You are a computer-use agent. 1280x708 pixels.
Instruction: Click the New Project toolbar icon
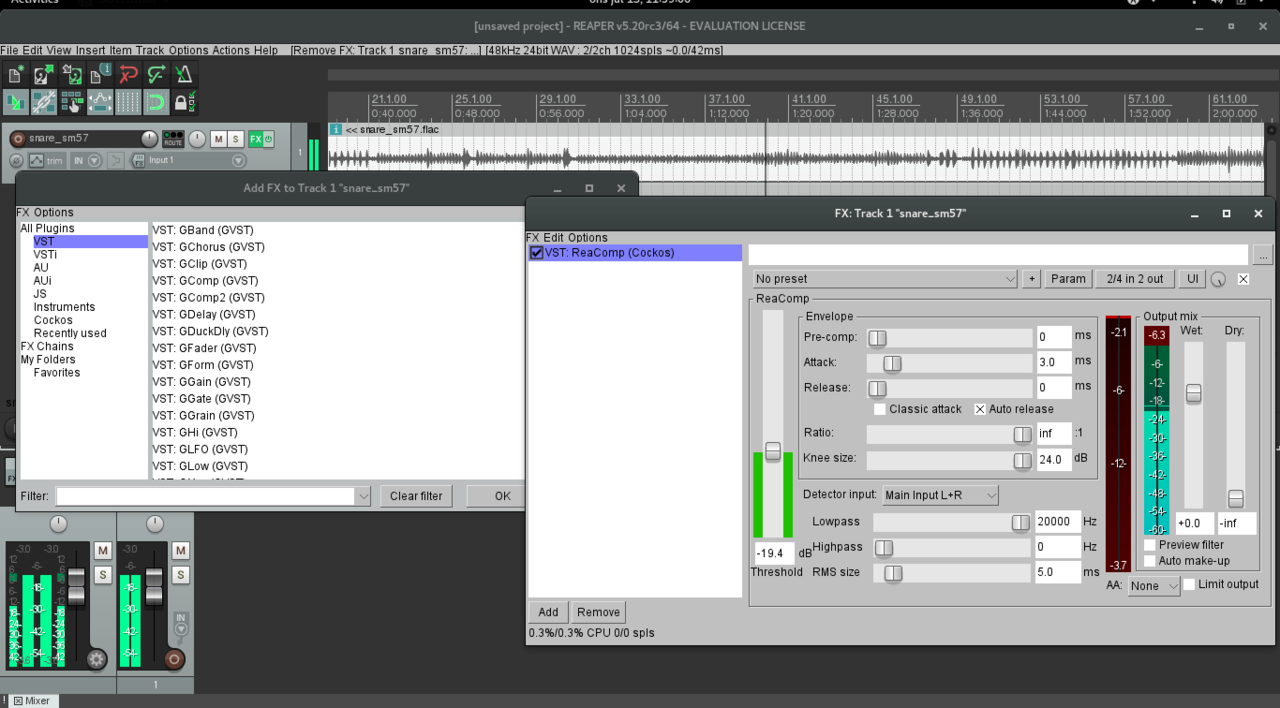(16, 74)
